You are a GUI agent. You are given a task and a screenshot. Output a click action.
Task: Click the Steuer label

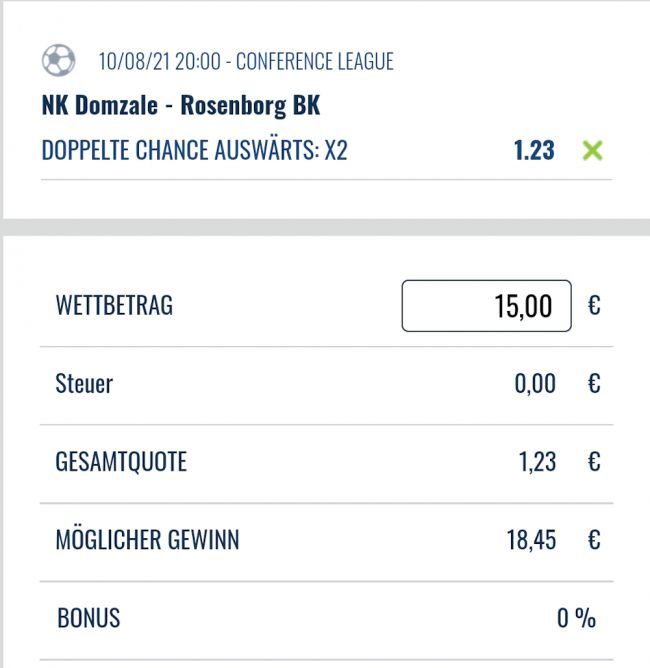[84, 383]
